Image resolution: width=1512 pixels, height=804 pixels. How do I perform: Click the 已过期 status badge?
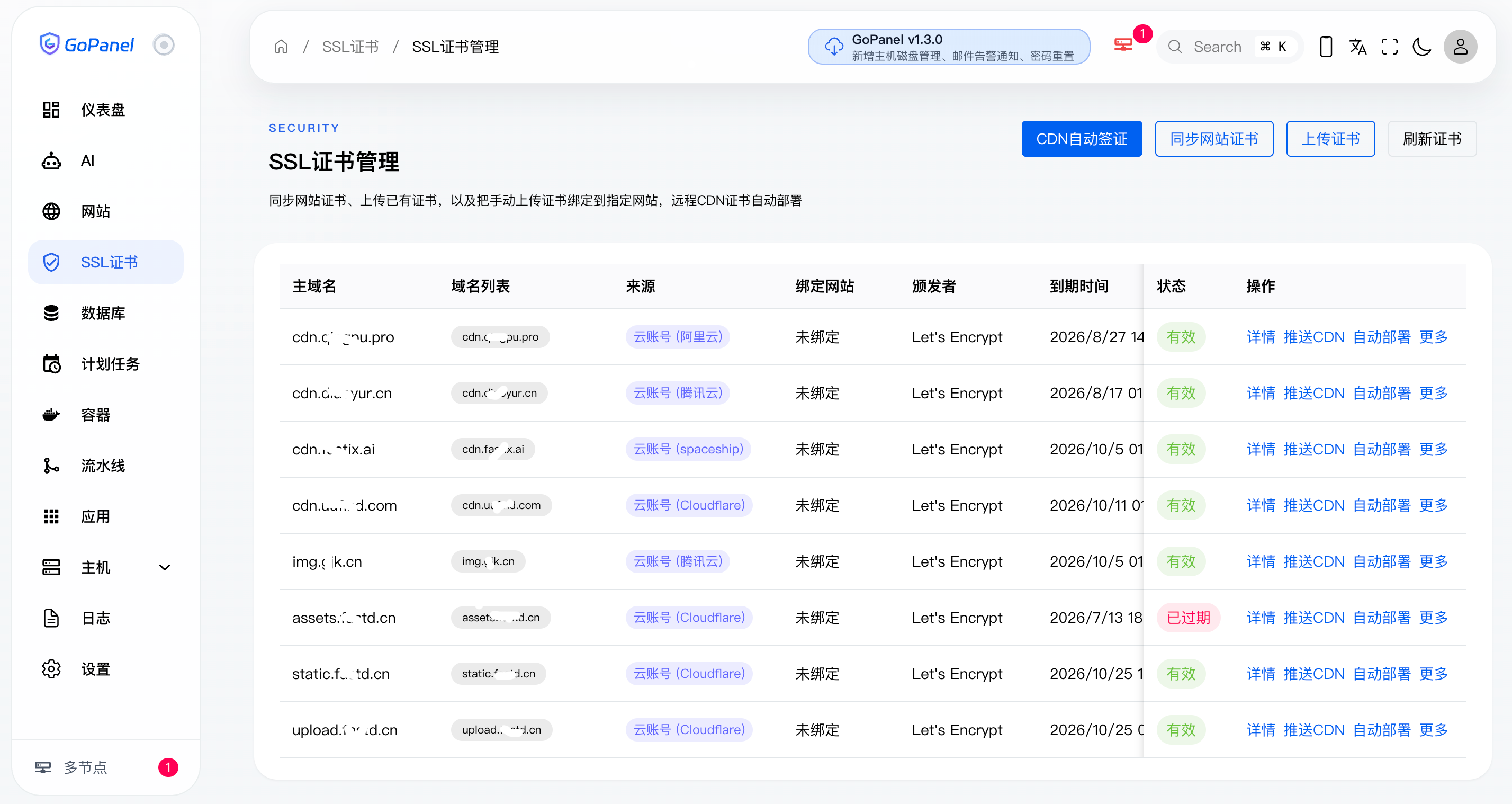click(x=1189, y=618)
